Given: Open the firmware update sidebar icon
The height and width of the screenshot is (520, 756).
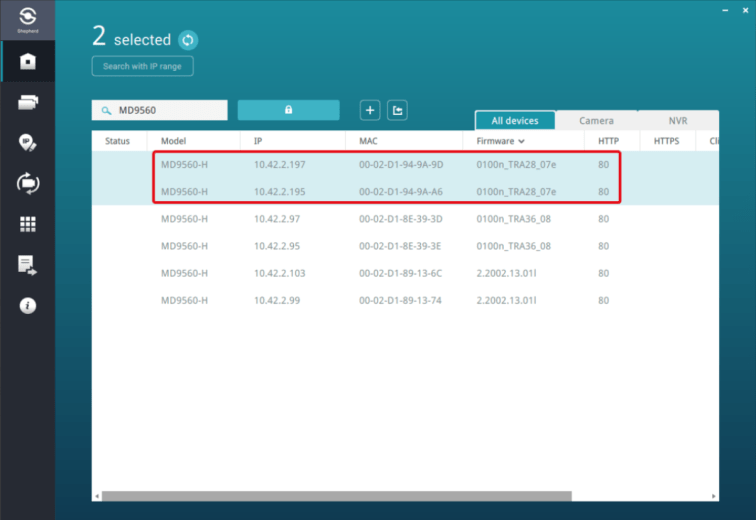Looking at the screenshot, I should tap(27, 183).
